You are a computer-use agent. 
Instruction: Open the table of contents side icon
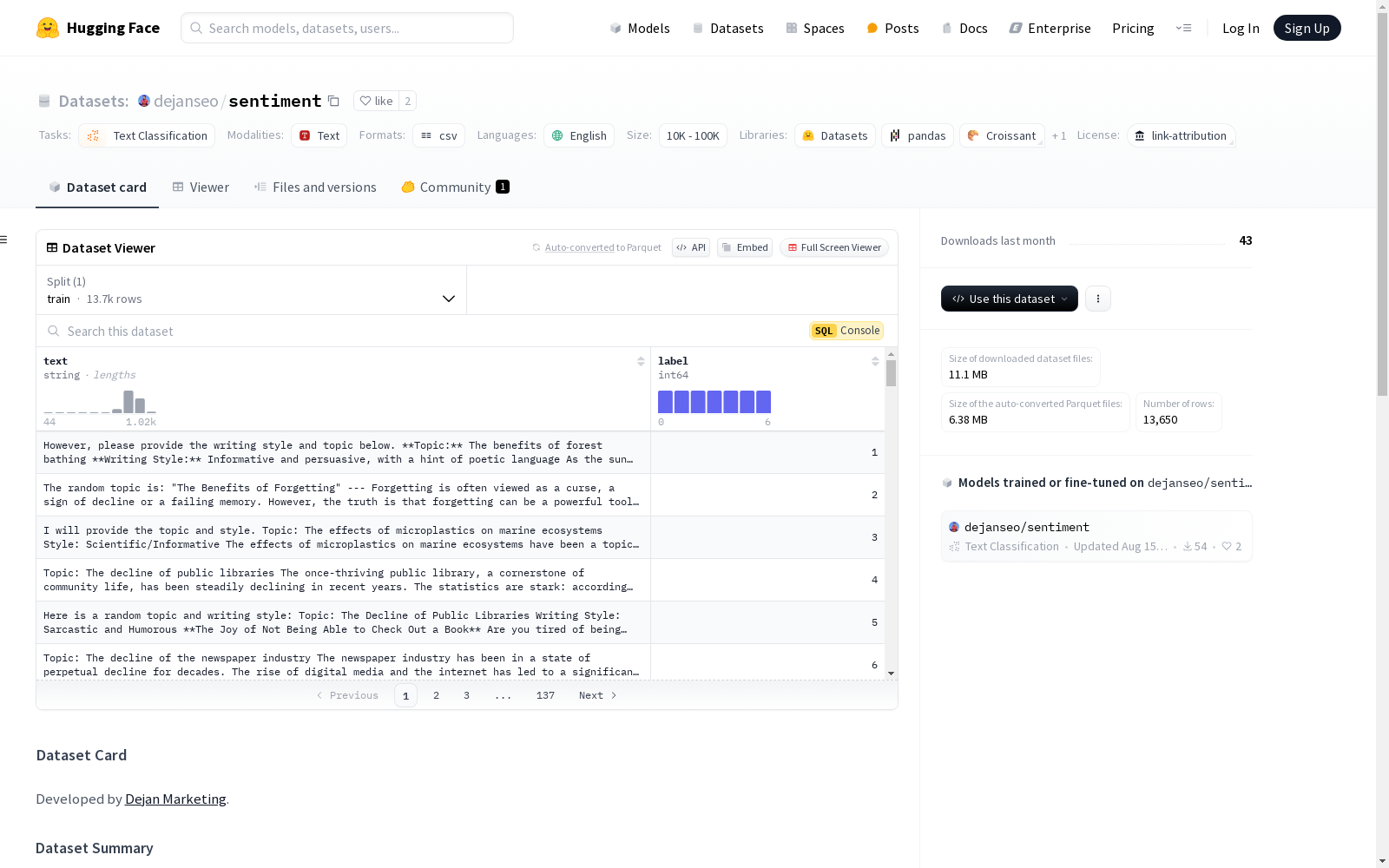pyautogui.click(x=4, y=240)
